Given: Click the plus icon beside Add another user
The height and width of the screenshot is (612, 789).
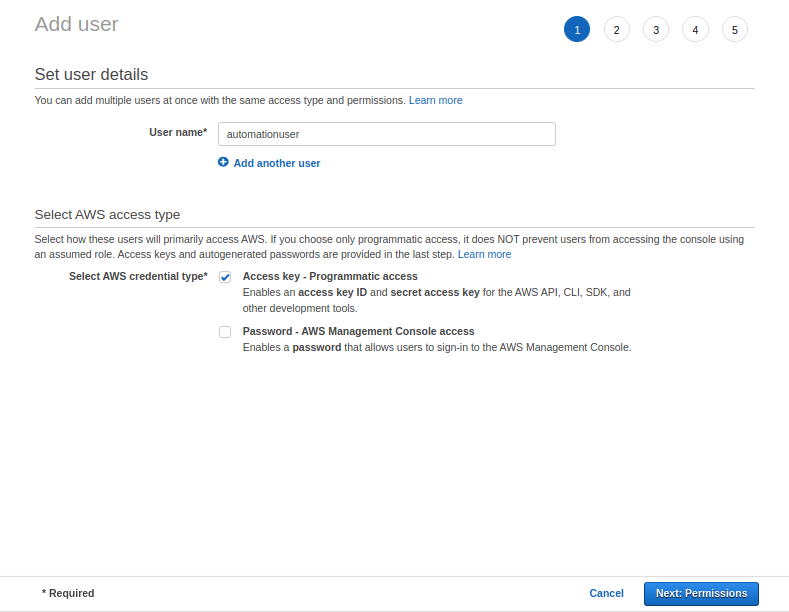Looking at the screenshot, I should [x=223, y=162].
